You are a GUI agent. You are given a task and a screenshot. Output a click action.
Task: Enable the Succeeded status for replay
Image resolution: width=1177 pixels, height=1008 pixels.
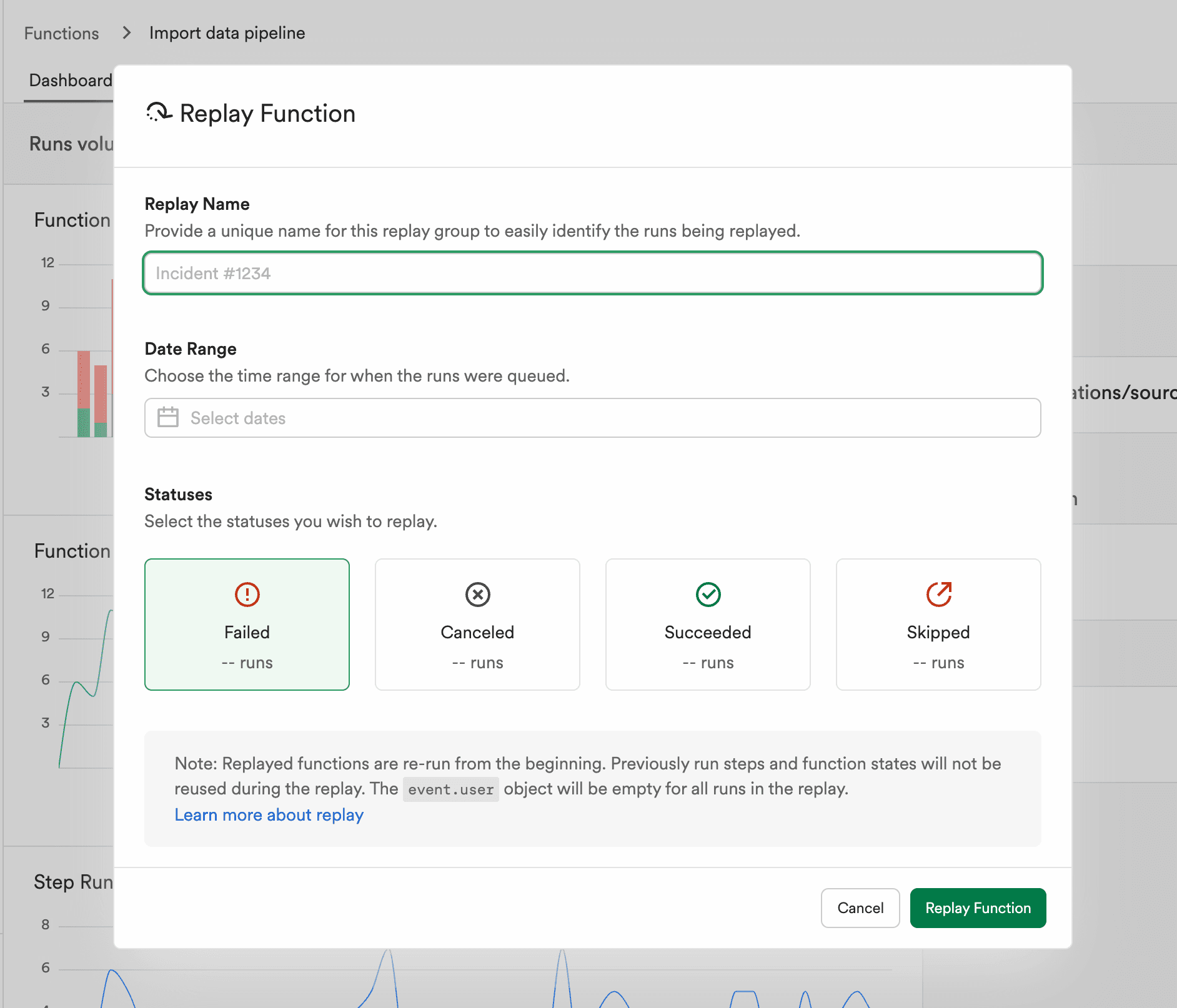click(x=707, y=625)
